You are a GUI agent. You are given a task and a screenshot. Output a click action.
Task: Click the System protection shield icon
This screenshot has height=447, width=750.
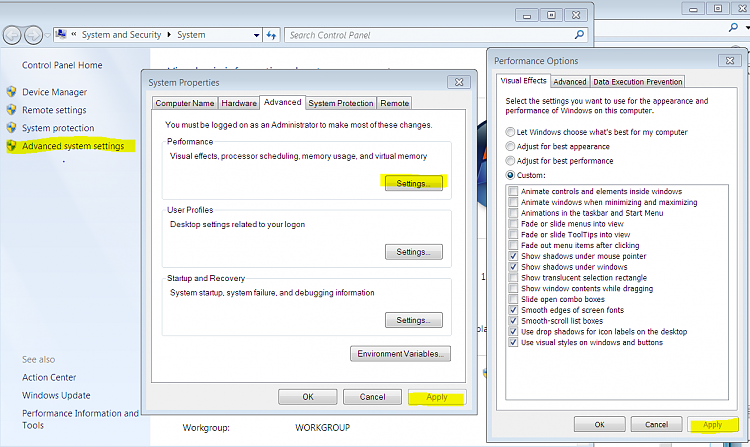pyautogui.click(x=12, y=128)
